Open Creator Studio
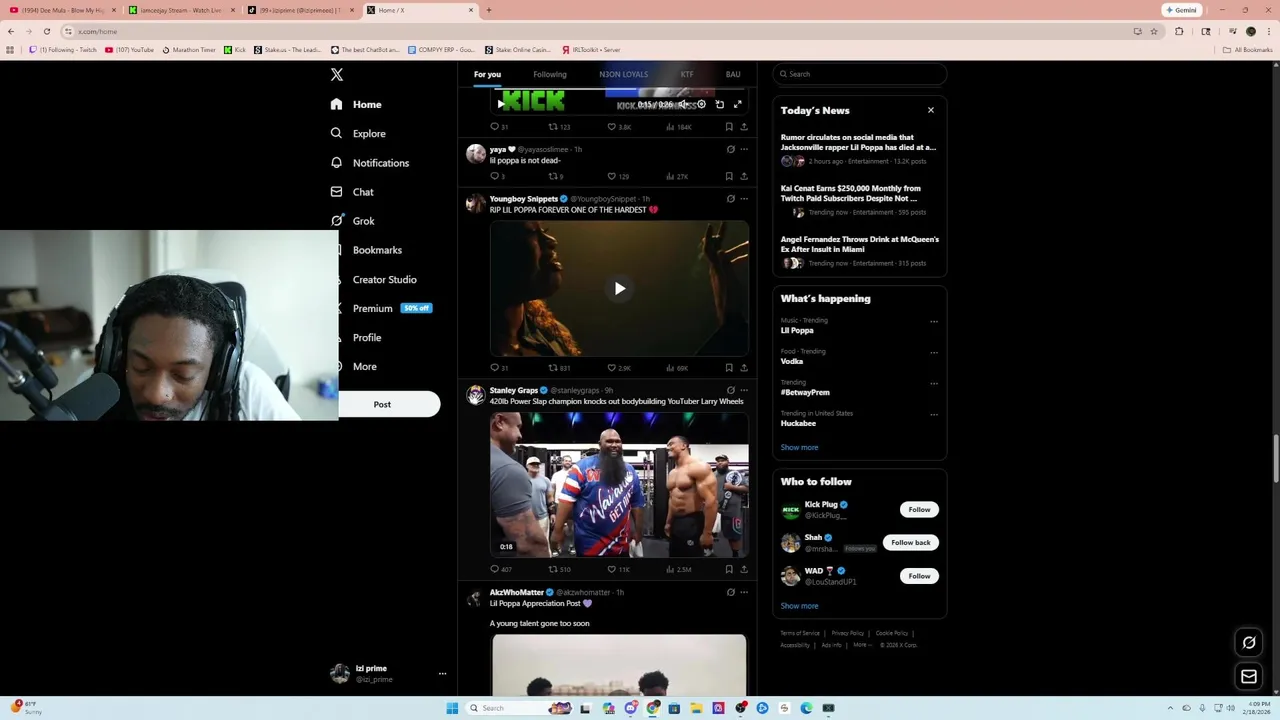This screenshot has width=1280, height=720. 384,279
